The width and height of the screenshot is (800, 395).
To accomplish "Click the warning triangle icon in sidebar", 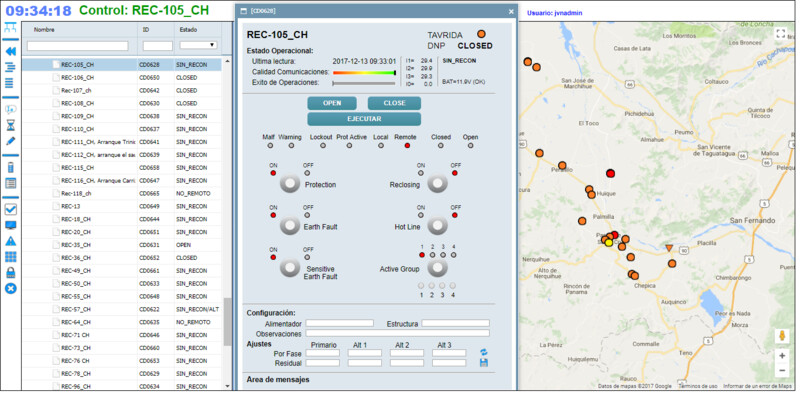I will pos(11,241).
